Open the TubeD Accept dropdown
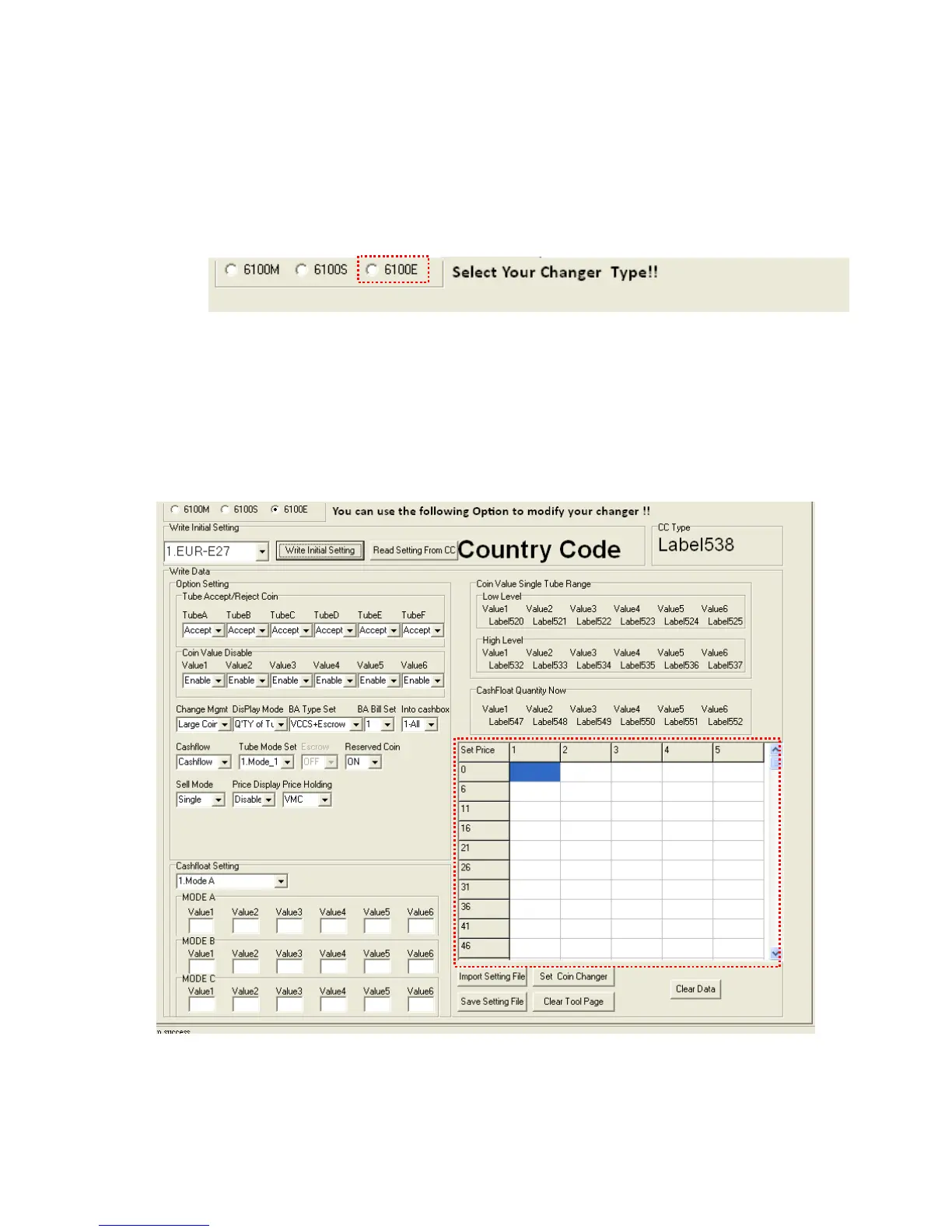Viewport: 952px width, 1232px height. click(x=350, y=631)
